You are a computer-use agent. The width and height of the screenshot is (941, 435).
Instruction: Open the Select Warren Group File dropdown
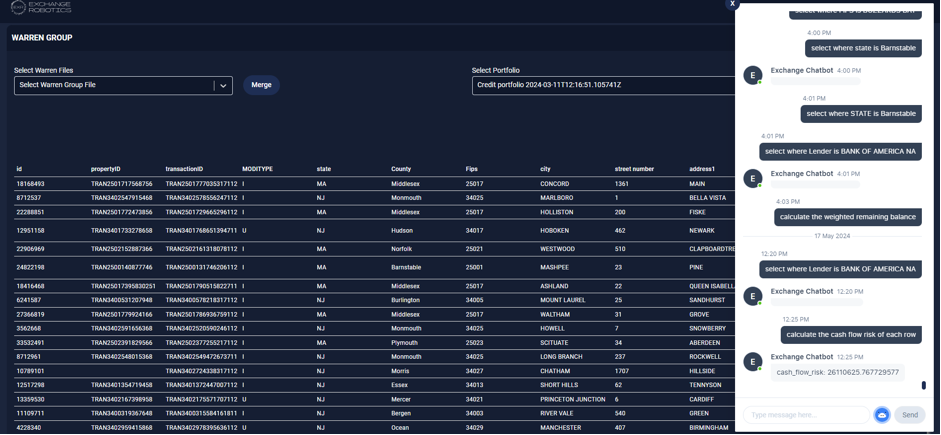click(x=113, y=86)
